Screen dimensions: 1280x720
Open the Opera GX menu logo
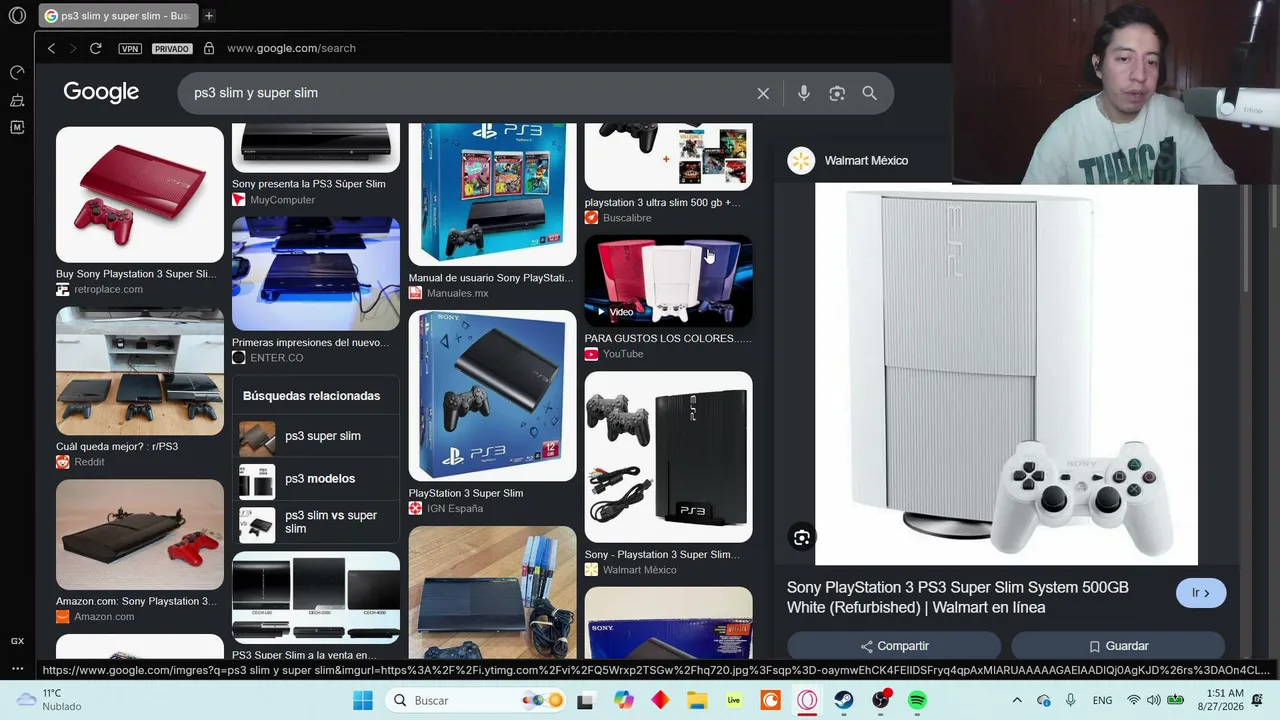pyautogui.click(x=17, y=16)
